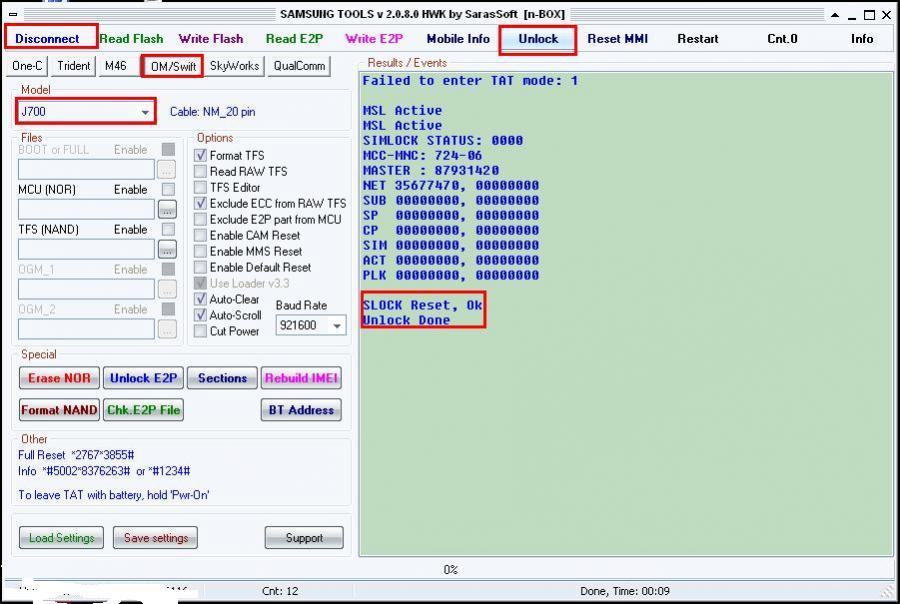Switch to the QualComm tab
The height and width of the screenshot is (604, 900).
click(299, 65)
